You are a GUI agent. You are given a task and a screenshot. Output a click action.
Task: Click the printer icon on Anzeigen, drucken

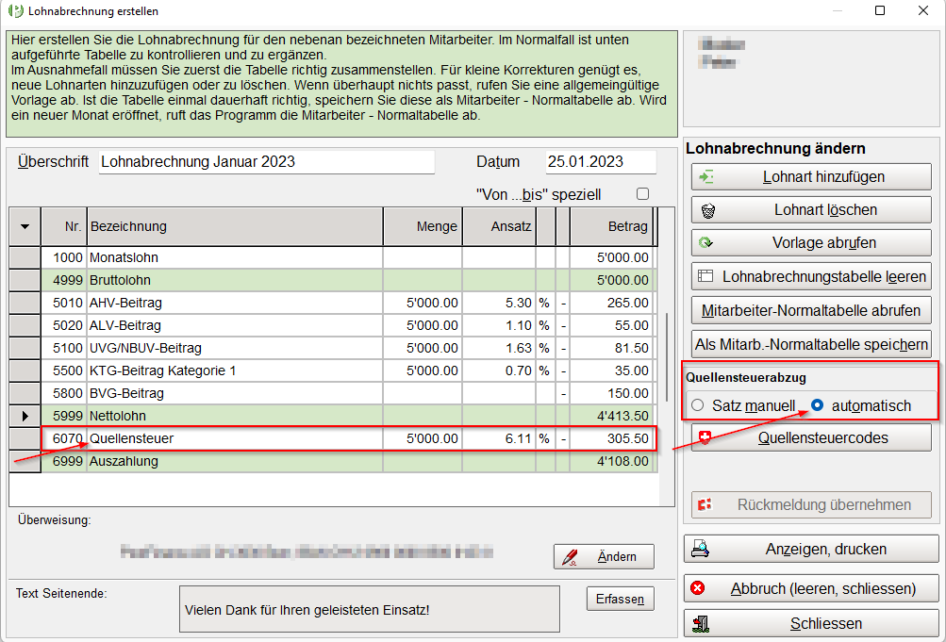[700, 548]
